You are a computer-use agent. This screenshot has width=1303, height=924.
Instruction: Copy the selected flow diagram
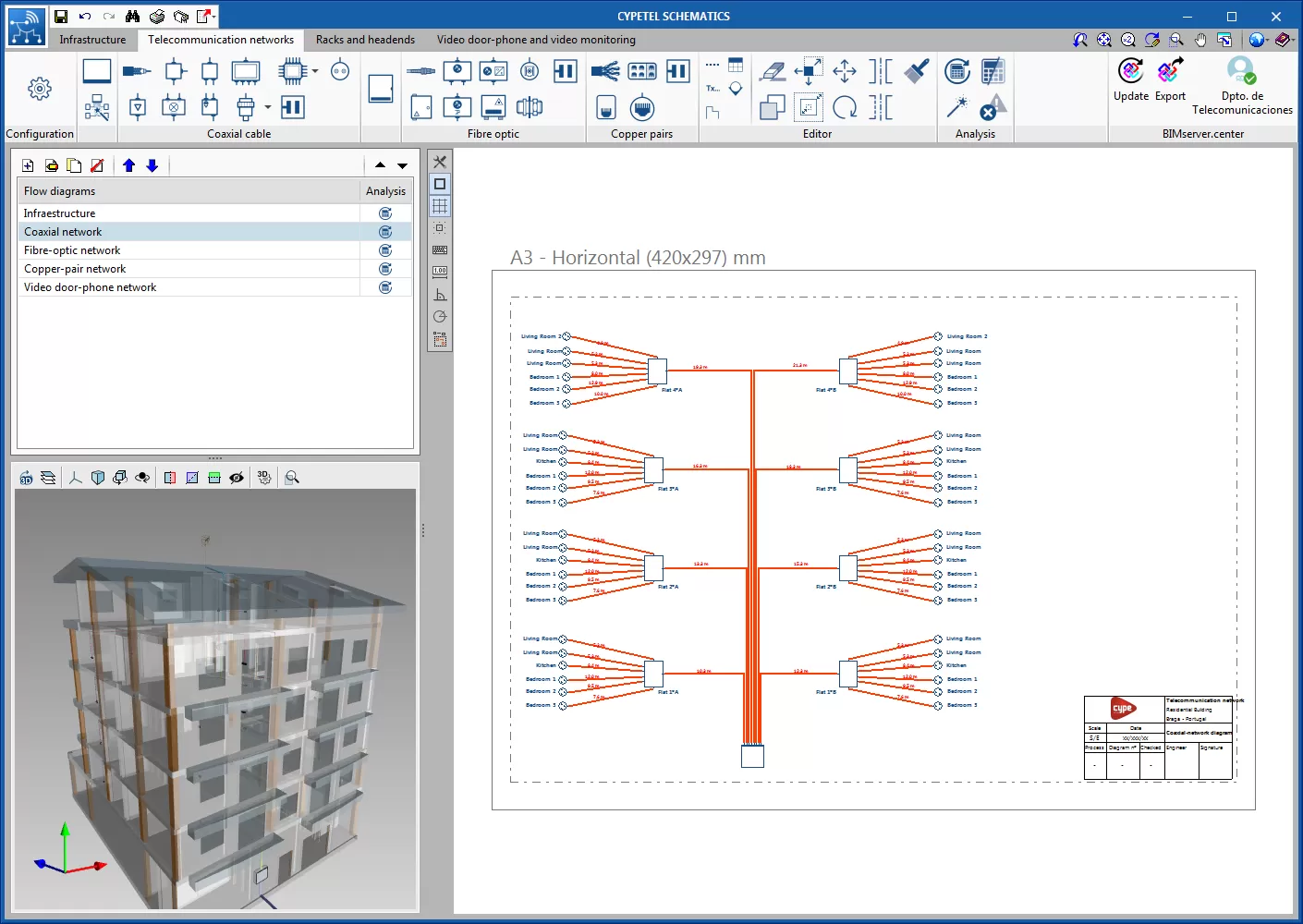click(x=74, y=165)
